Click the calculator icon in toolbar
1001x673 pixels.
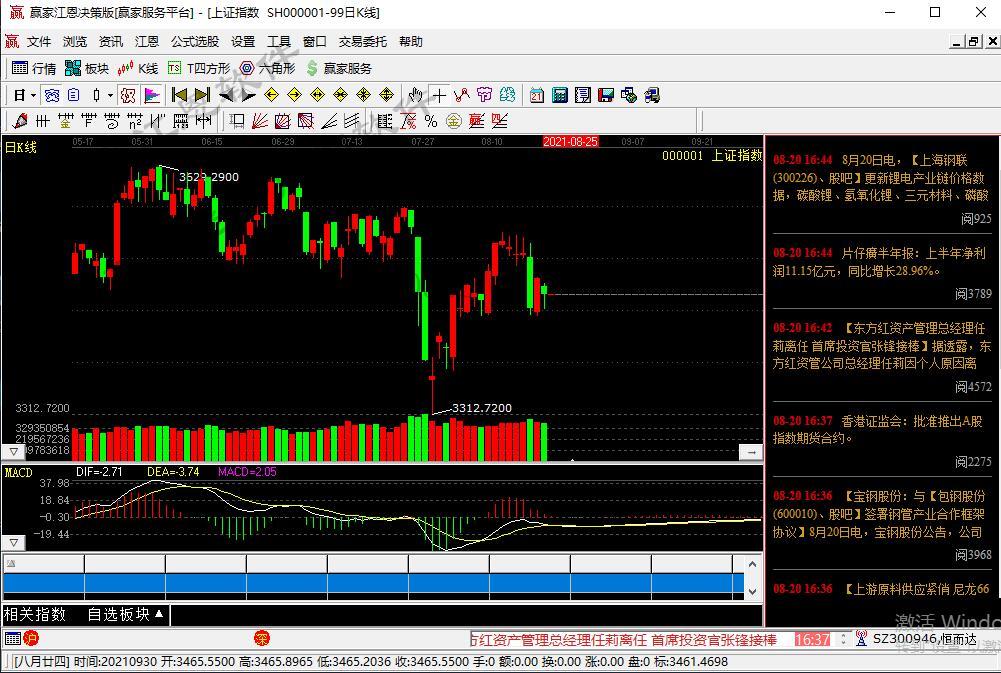560,95
